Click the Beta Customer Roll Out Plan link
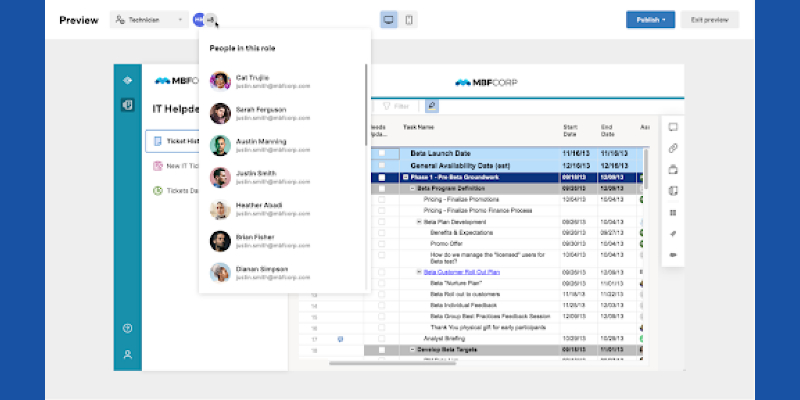Viewport: 800px width, 400px height. click(x=463, y=272)
